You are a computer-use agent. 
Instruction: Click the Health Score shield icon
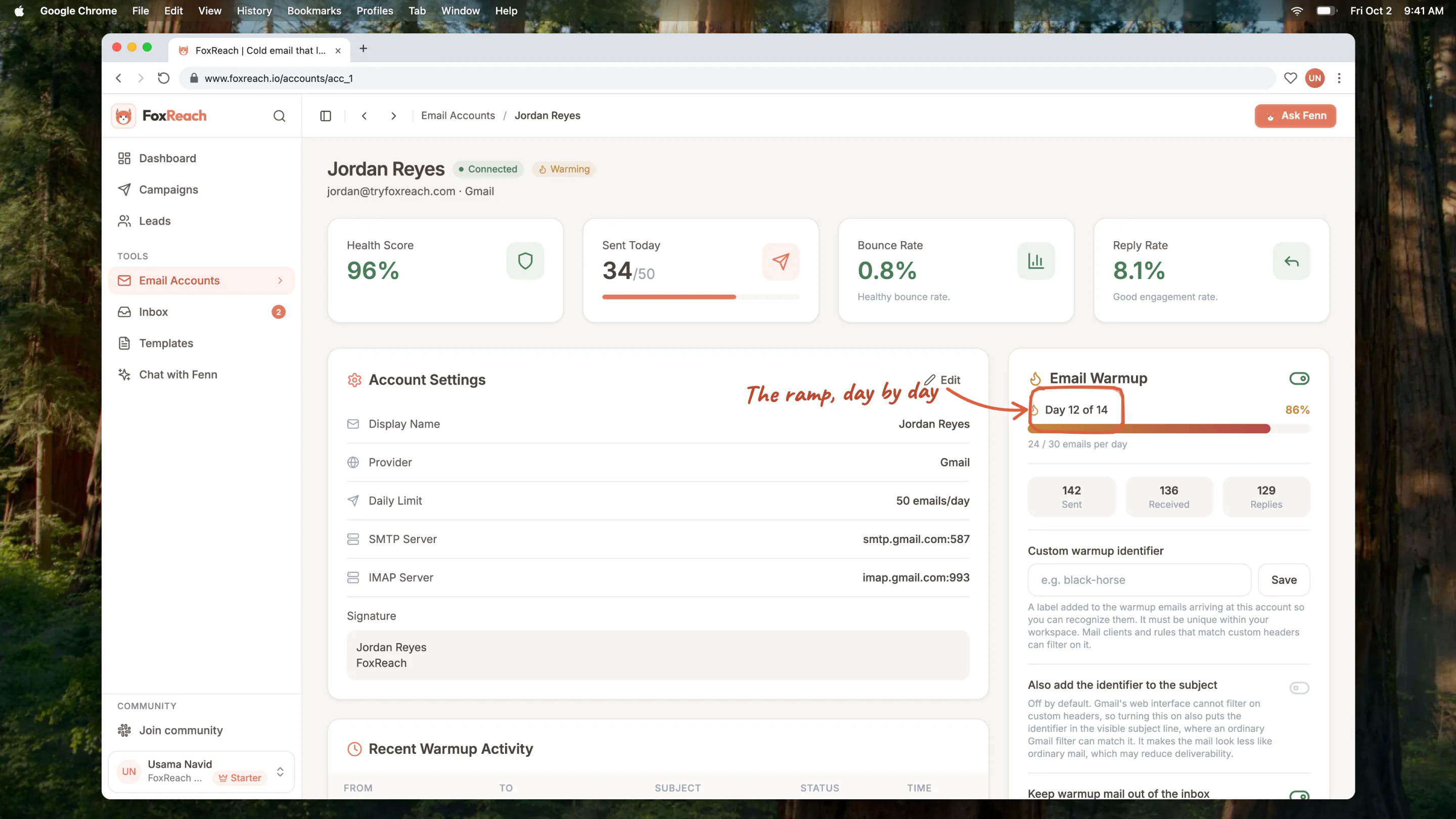525,260
